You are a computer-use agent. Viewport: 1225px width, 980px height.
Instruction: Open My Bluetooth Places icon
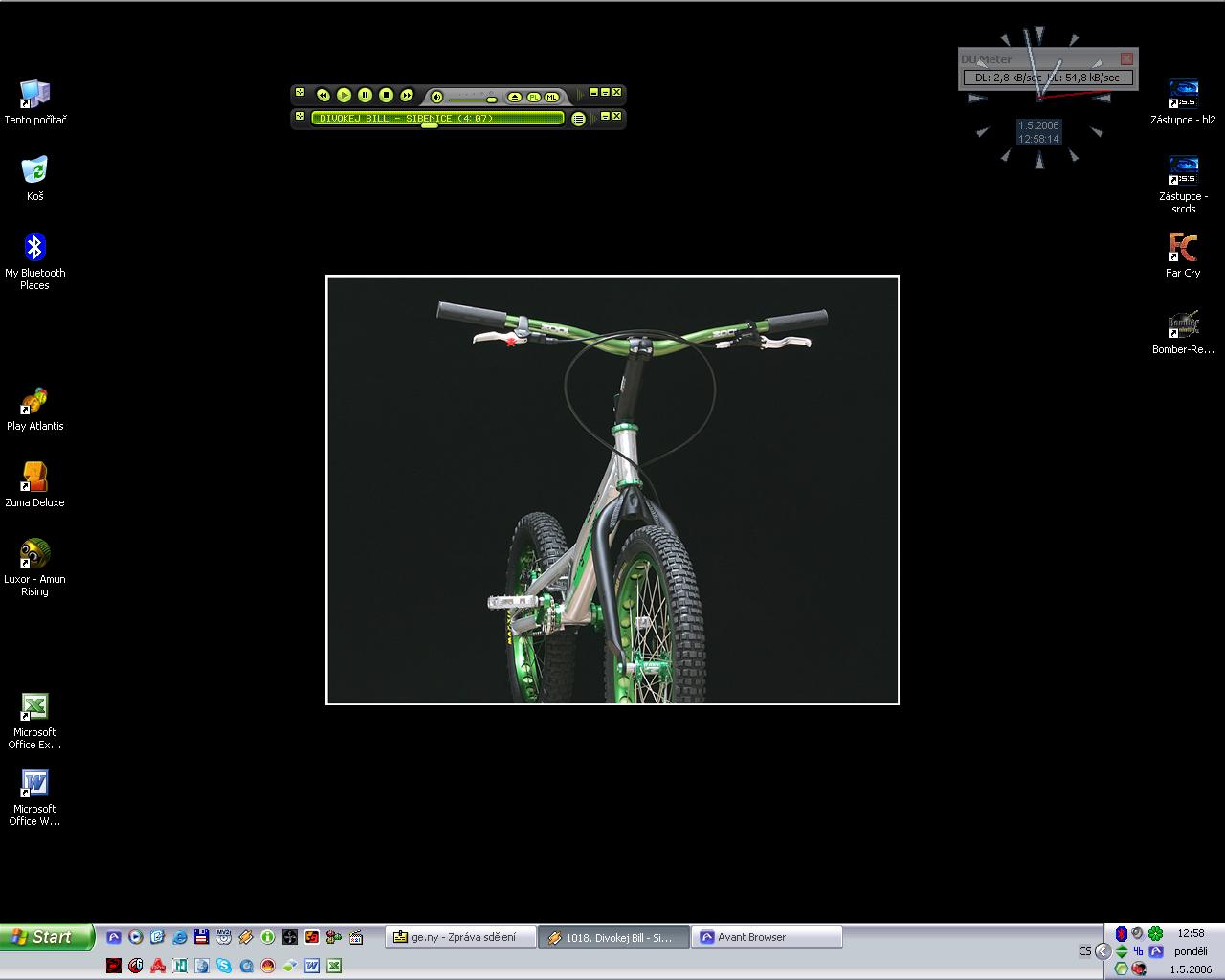35,260
